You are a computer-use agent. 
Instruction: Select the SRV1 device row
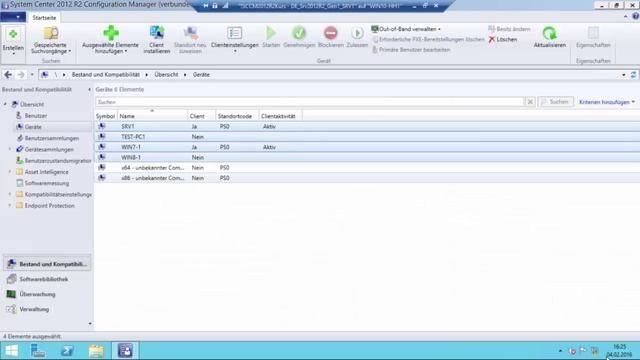(367, 127)
